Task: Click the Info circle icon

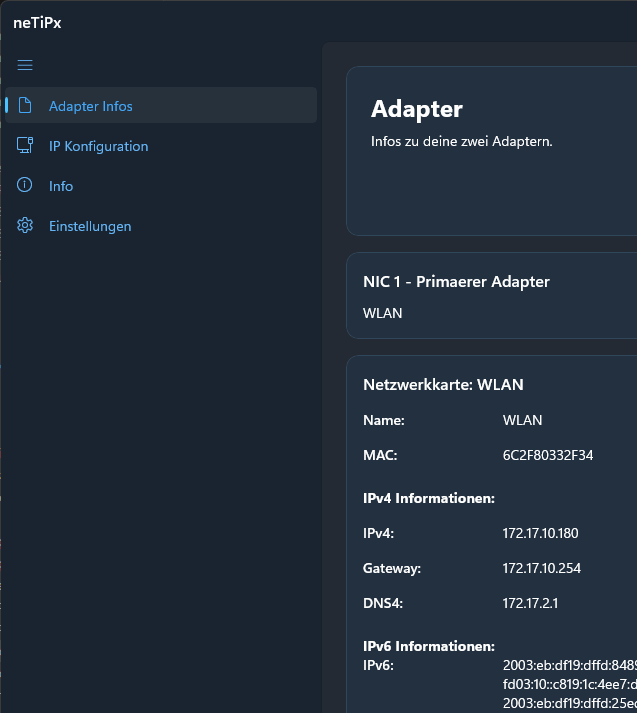Action: (25, 185)
